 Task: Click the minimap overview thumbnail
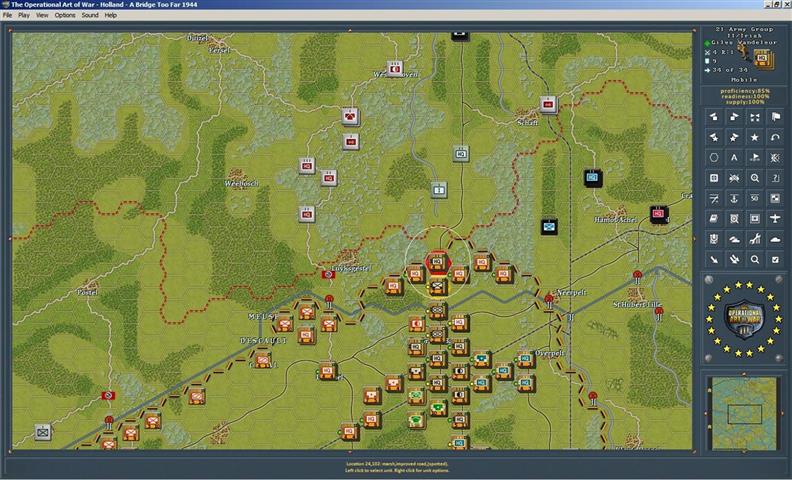tap(744, 413)
